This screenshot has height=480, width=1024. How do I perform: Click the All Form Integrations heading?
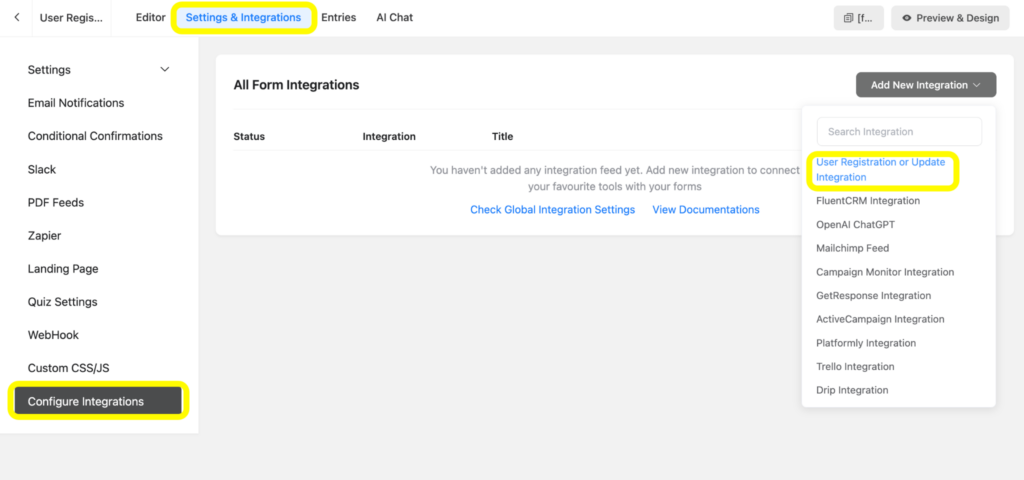click(296, 85)
